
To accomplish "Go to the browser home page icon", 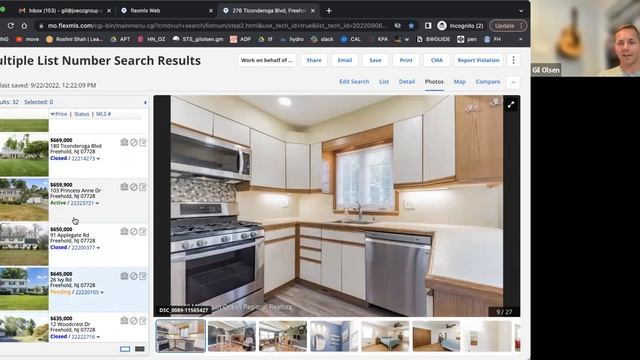I will point(24,26).
